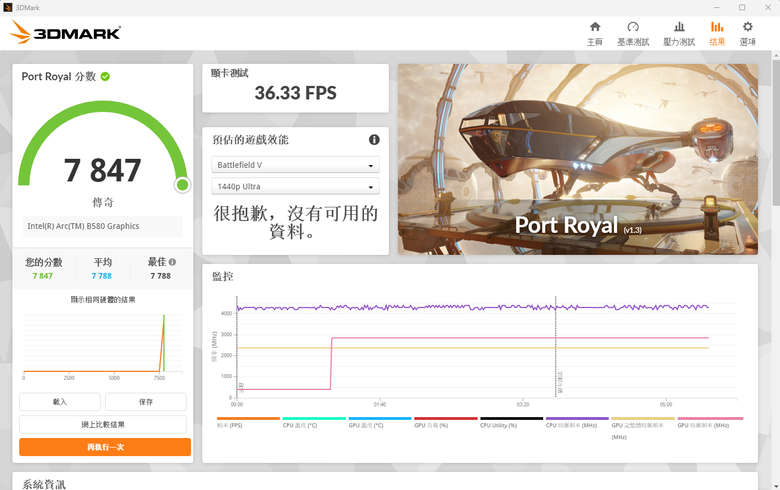Click the green dot at the gauge end
The image size is (780, 490).
click(x=183, y=185)
